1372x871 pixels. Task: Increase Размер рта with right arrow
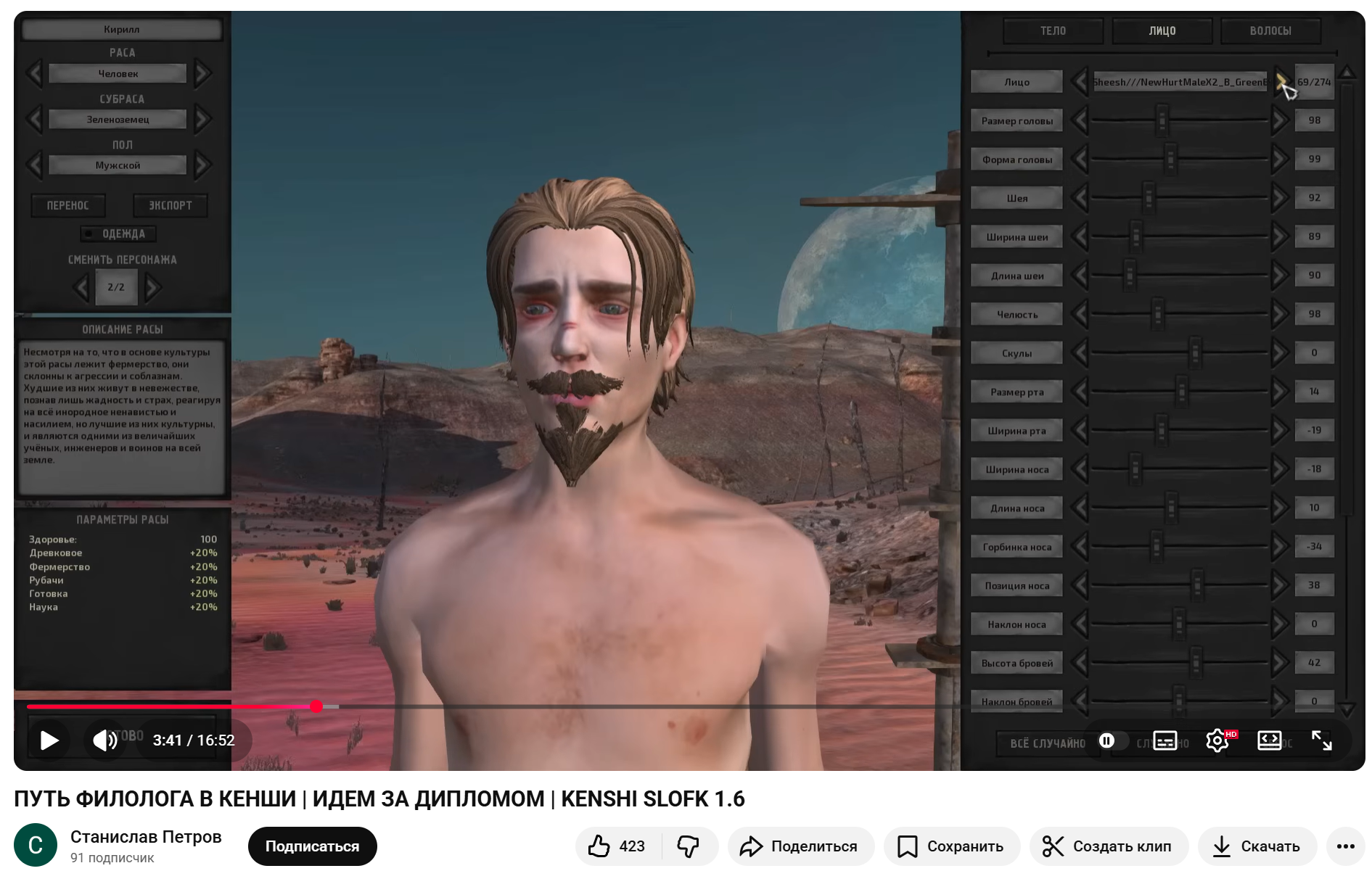pyautogui.click(x=1281, y=392)
